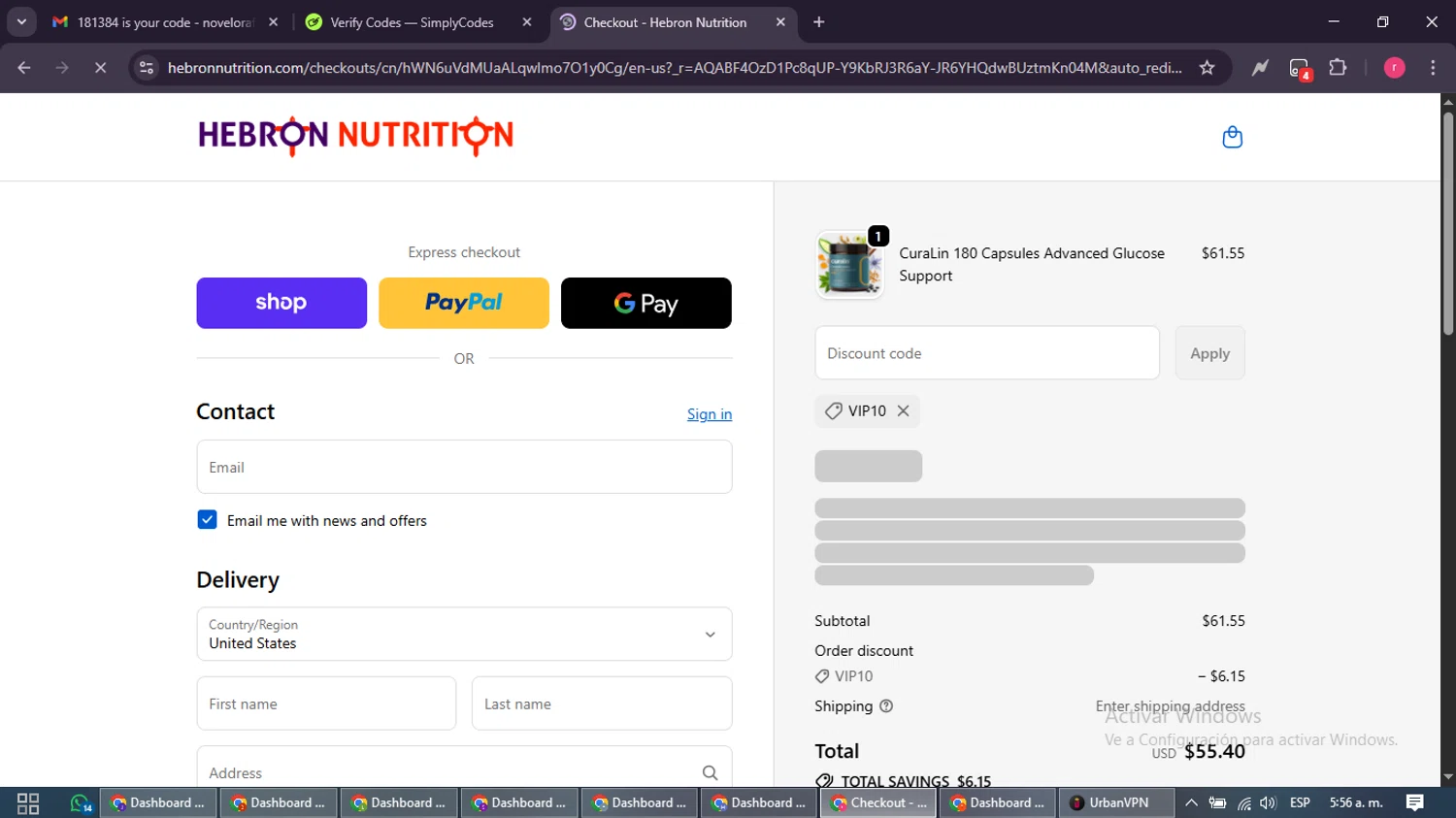Close the Gmail code tab

(273, 22)
